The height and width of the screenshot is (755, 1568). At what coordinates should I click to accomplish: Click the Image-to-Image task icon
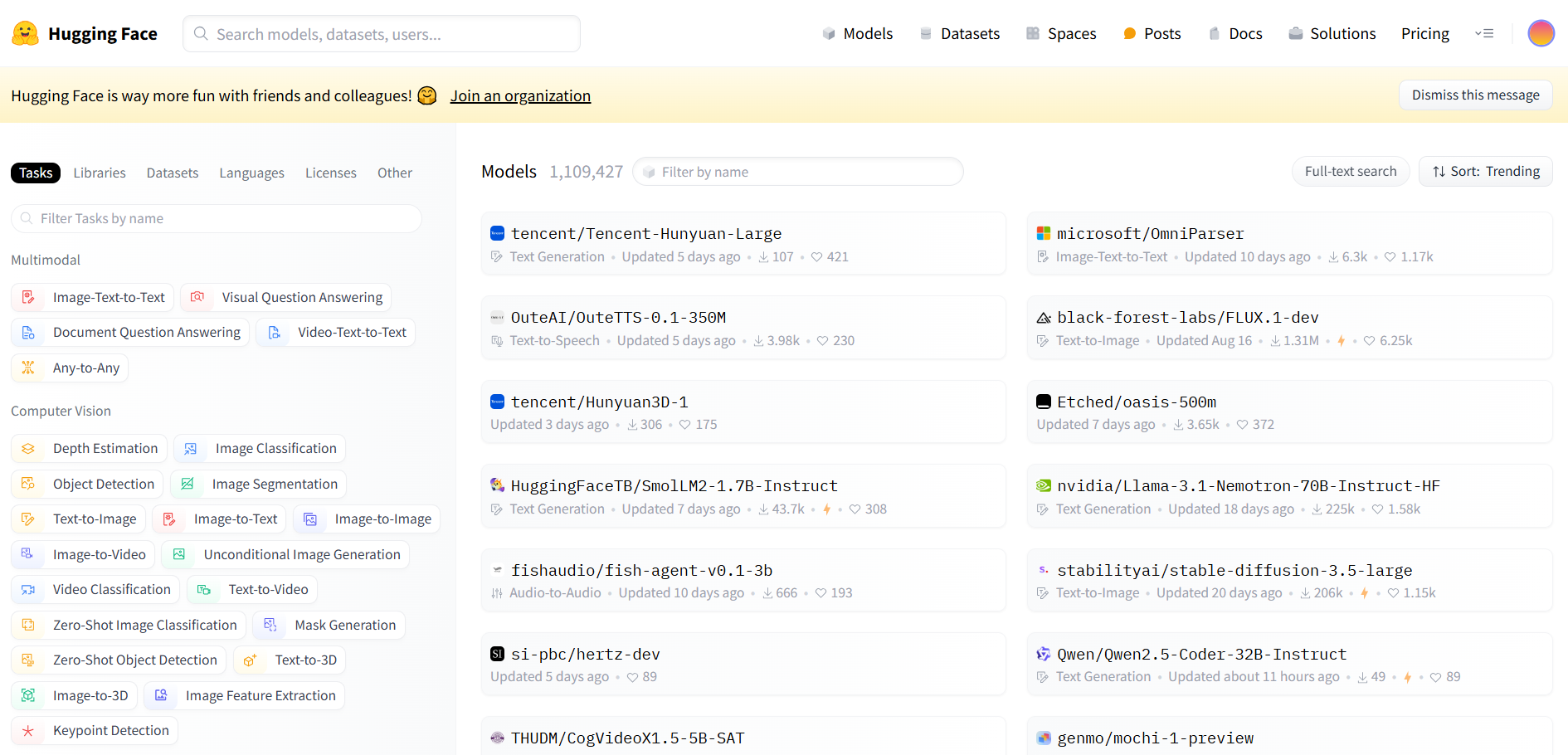(x=310, y=519)
